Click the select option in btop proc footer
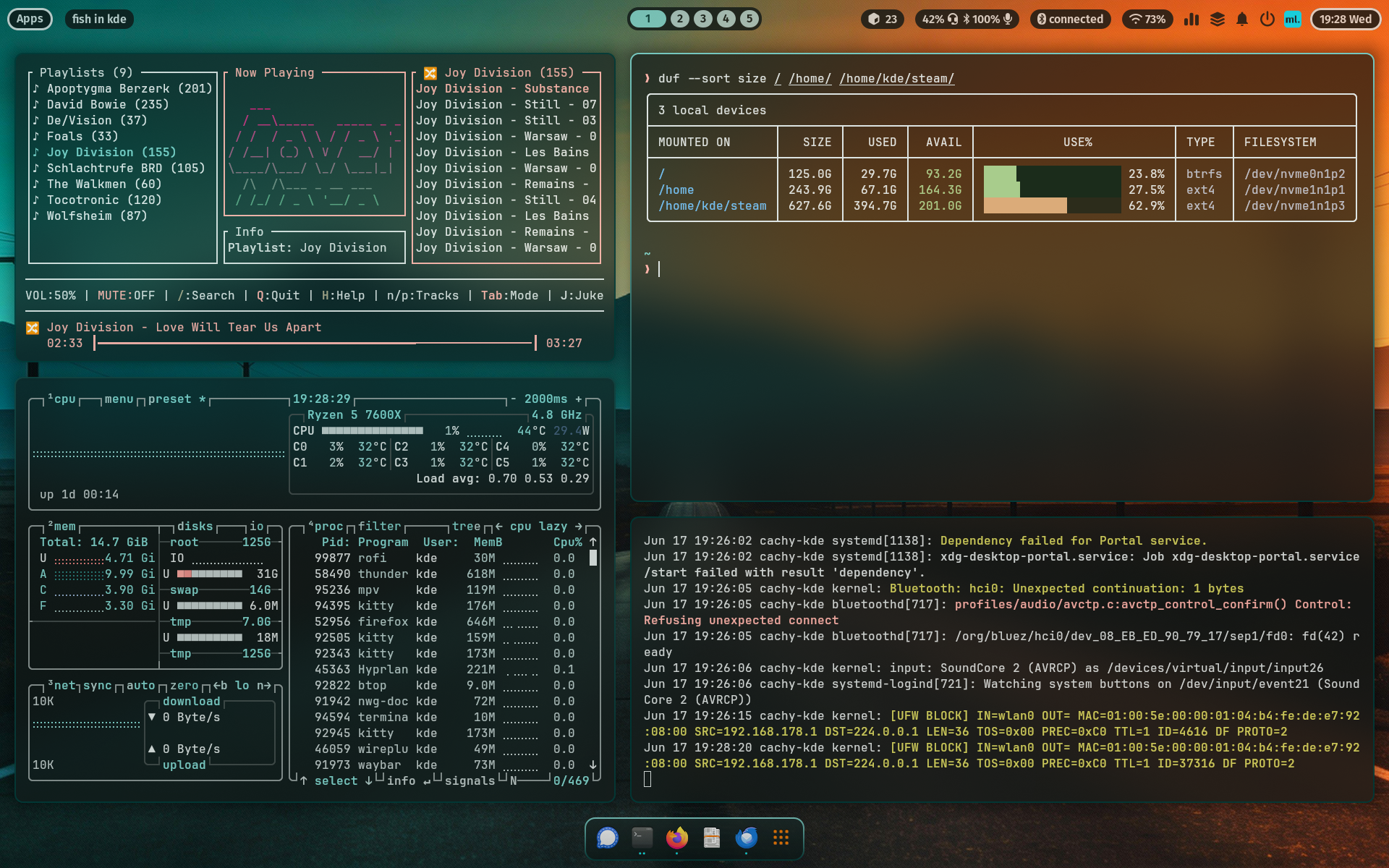Viewport: 1389px width, 868px height. pos(336,781)
